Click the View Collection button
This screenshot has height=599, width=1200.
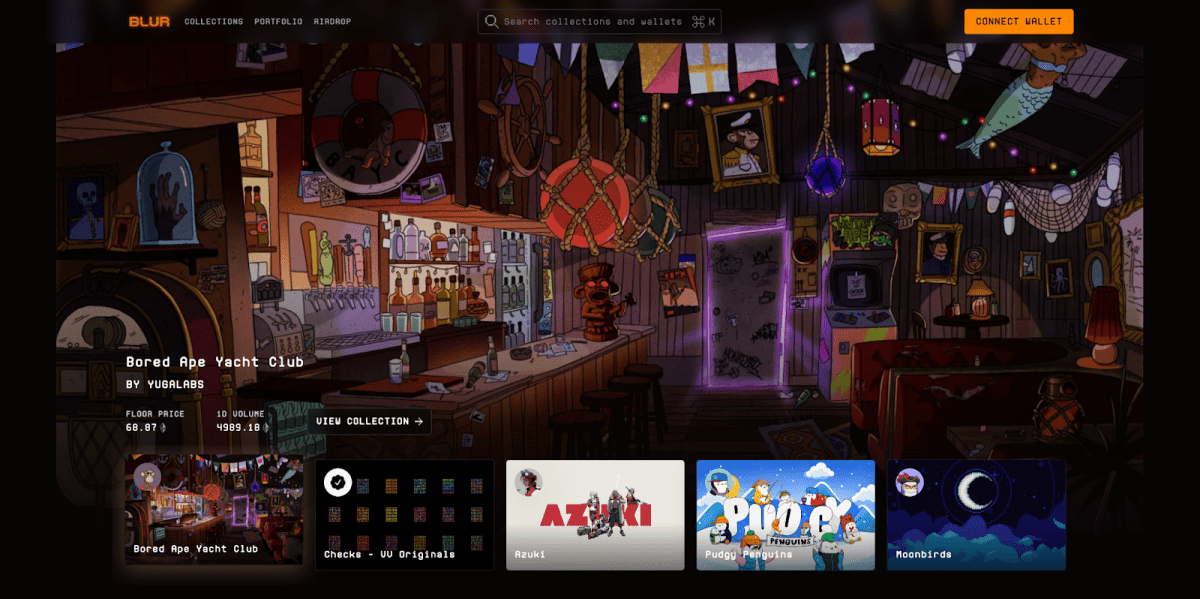[370, 421]
